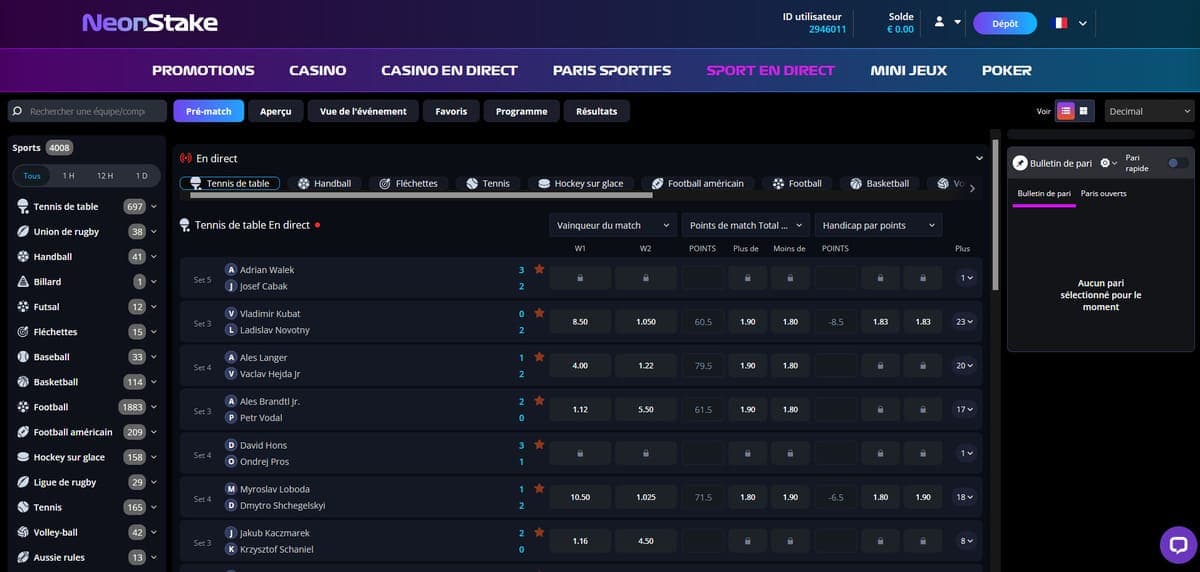This screenshot has height=572, width=1200.
Task: Select the 1 H time filter
Action: [68, 176]
